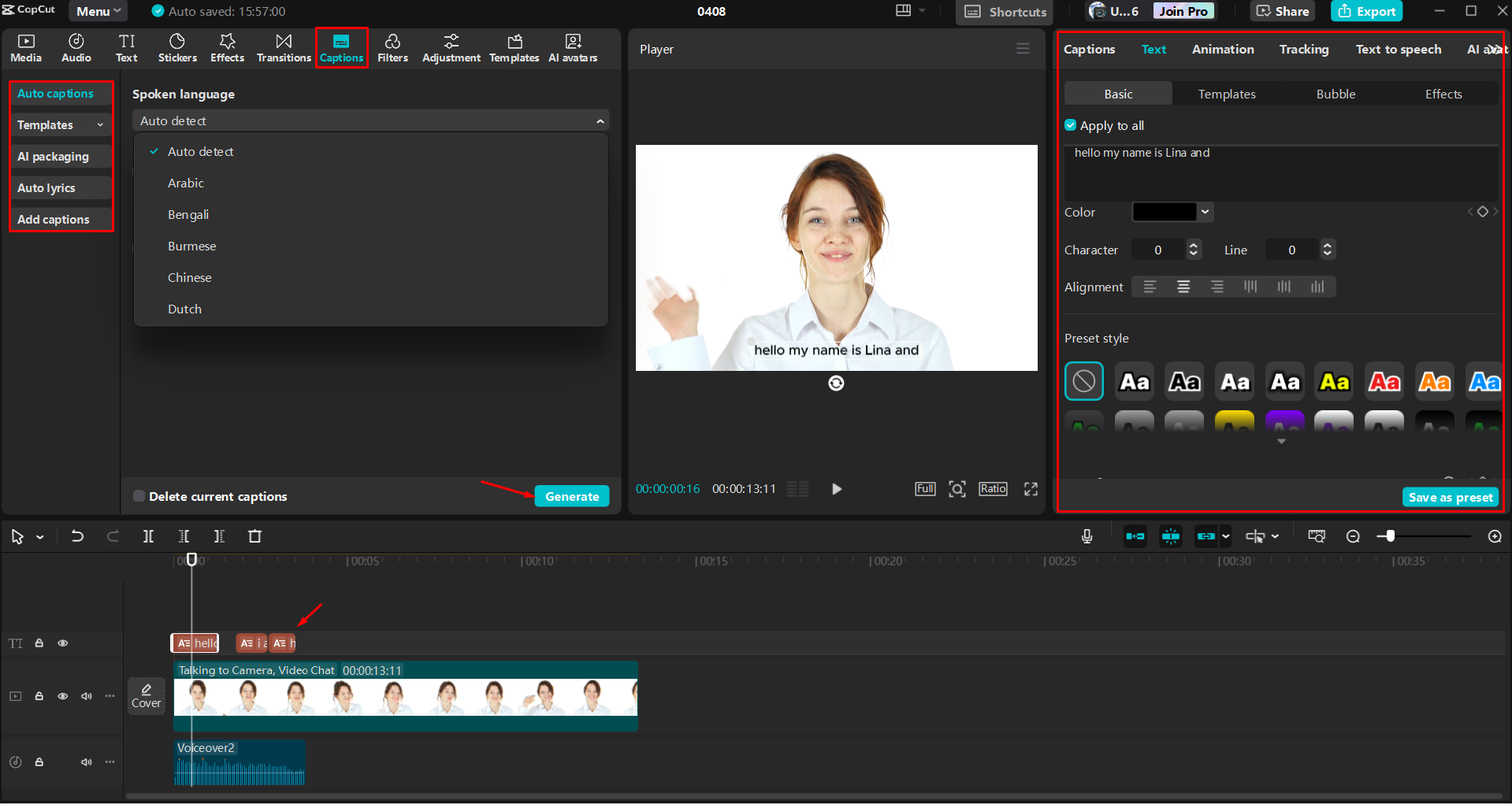
Task: Open the Filters panel
Action: click(x=392, y=47)
